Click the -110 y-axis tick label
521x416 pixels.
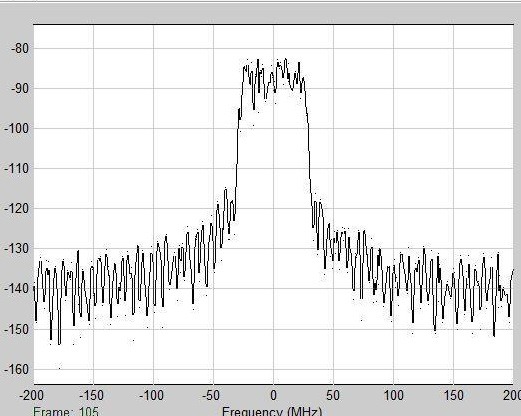pyautogui.click(x=17, y=169)
